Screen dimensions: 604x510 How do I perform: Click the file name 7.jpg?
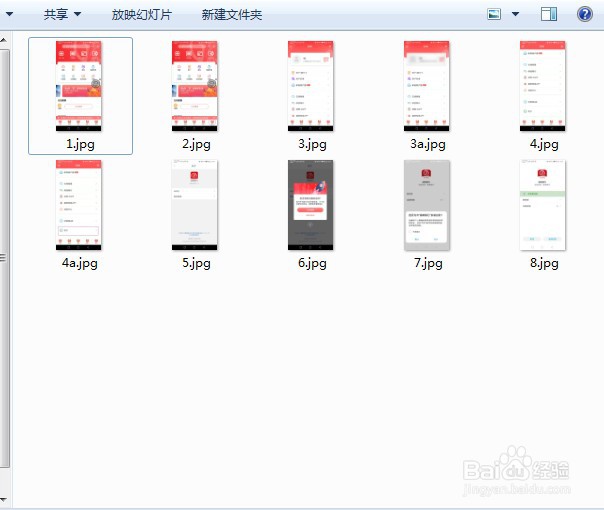[x=428, y=263]
